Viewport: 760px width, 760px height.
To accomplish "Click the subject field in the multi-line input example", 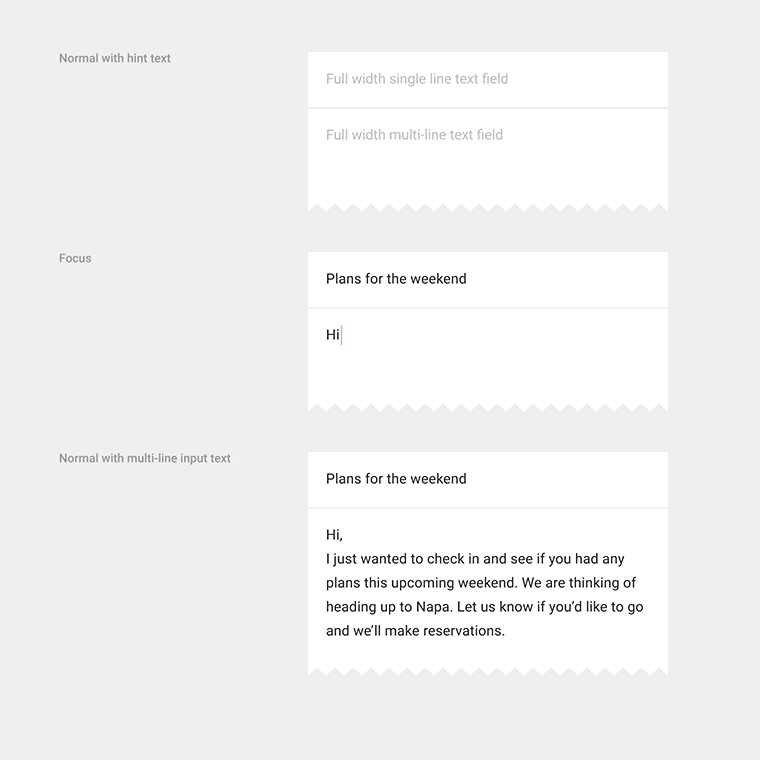I will coord(488,479).
